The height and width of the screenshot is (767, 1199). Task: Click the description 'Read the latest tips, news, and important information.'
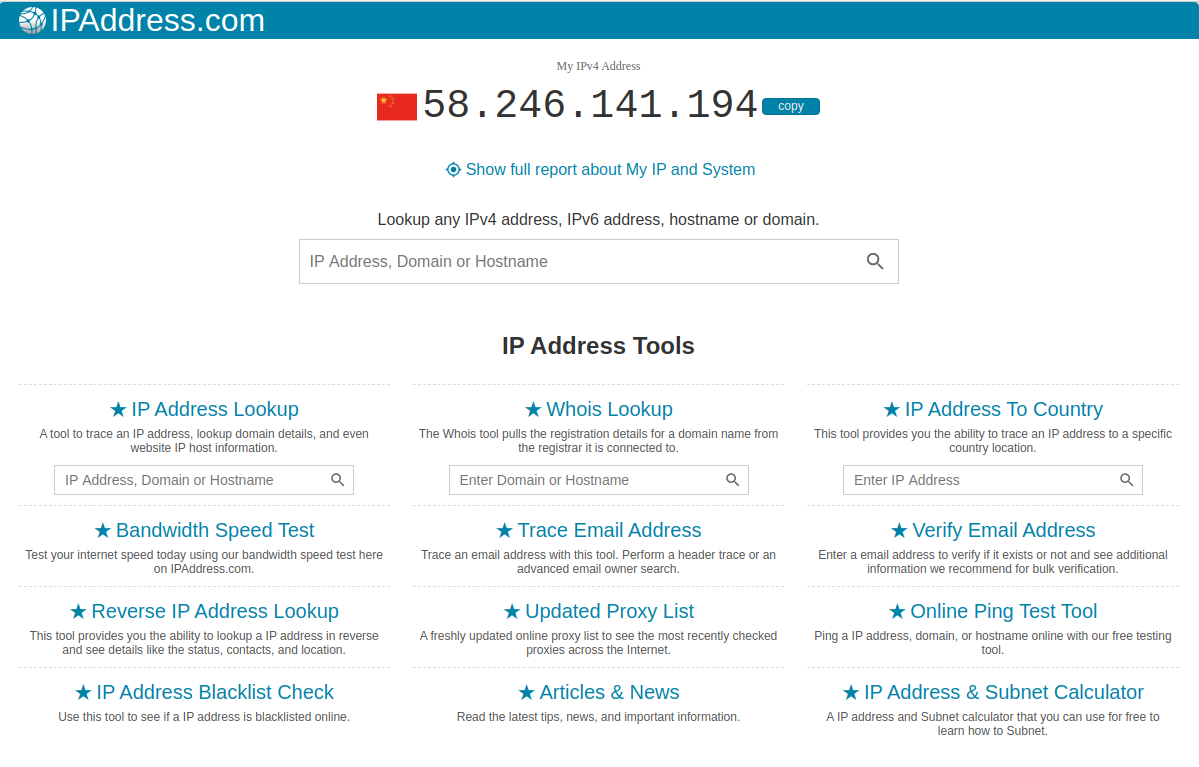599,717
